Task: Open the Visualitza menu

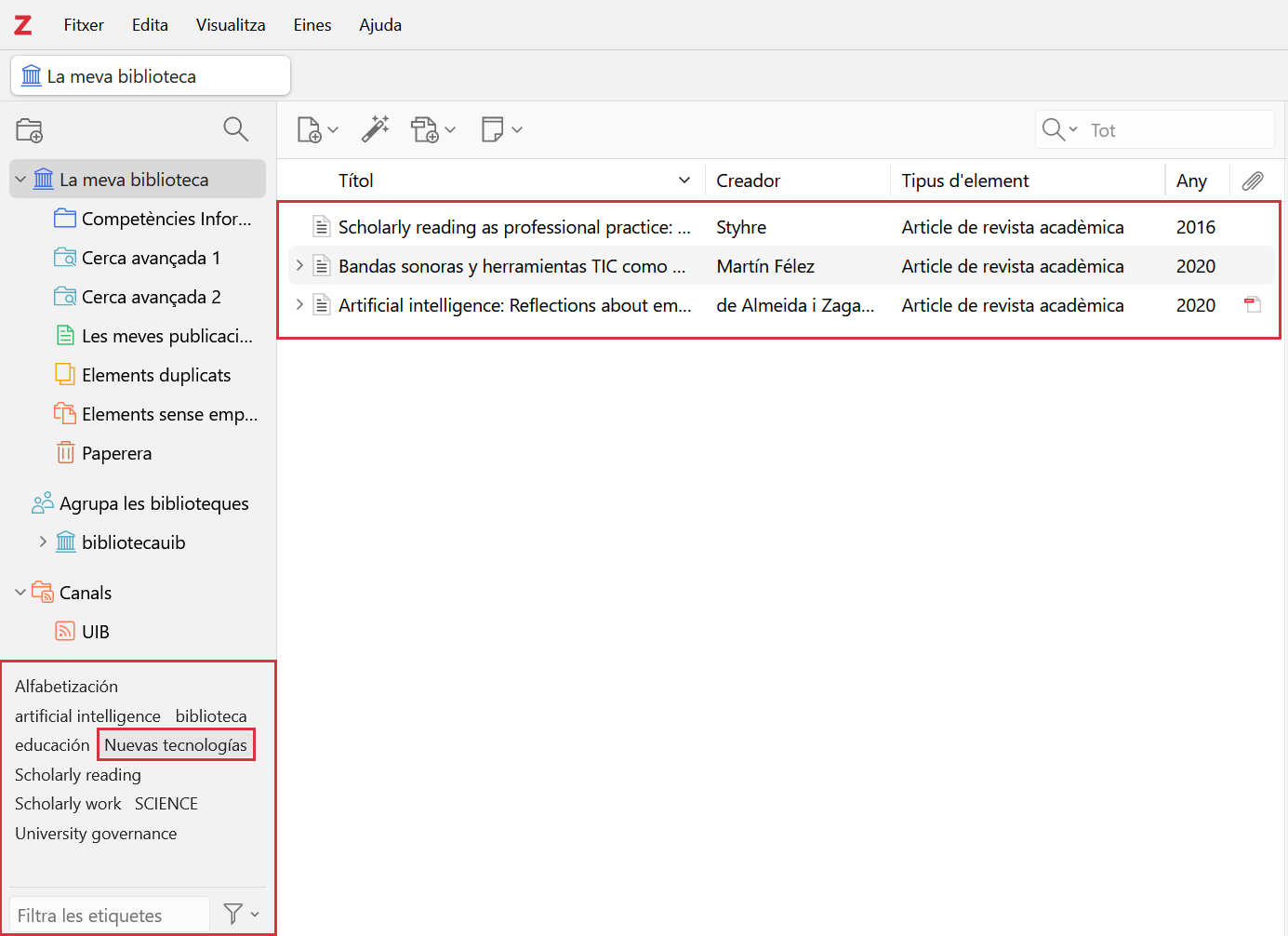Action: coord(231,25)
